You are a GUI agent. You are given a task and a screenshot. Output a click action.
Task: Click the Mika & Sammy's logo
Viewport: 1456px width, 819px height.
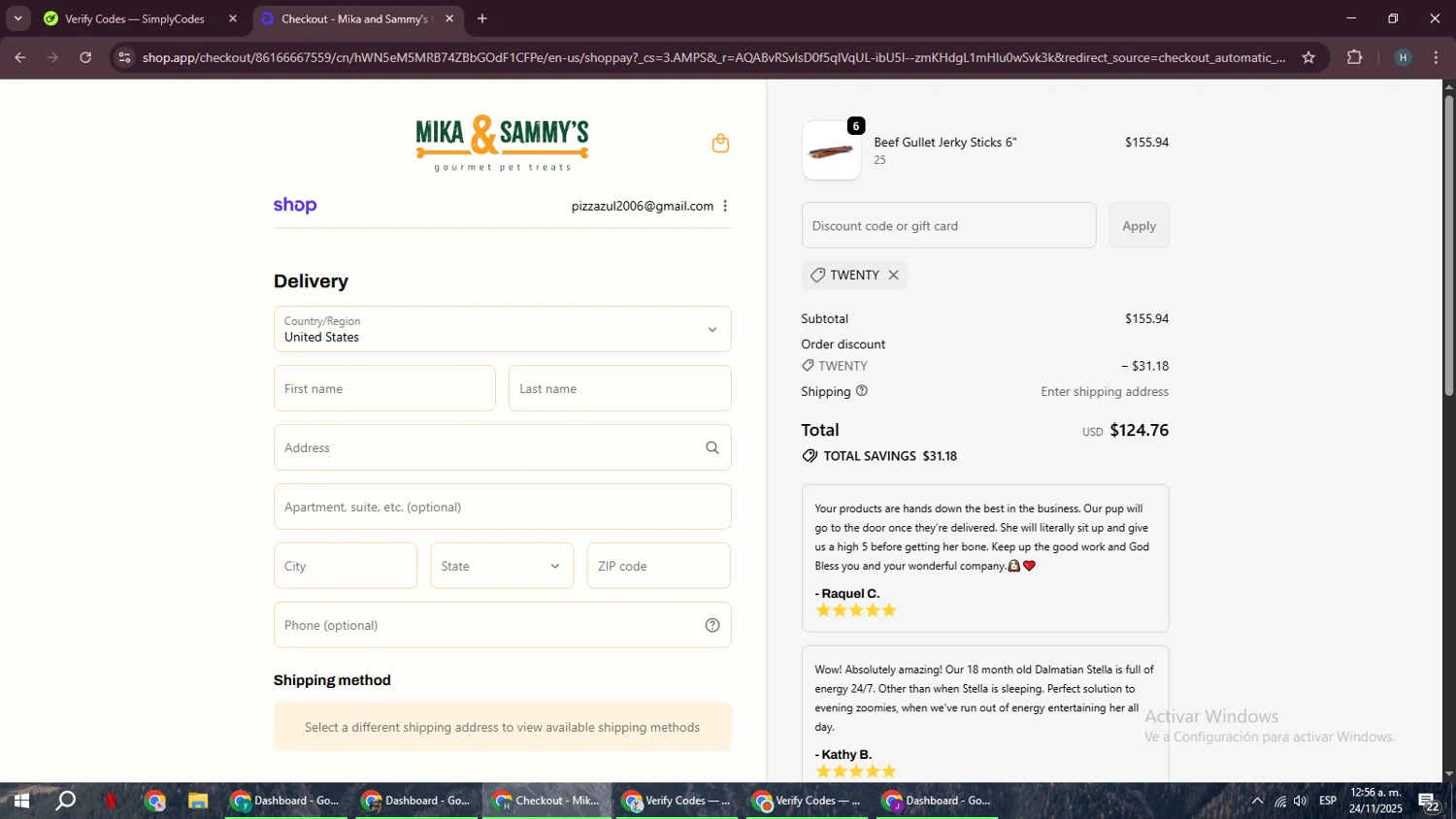[x=502, y=144]
